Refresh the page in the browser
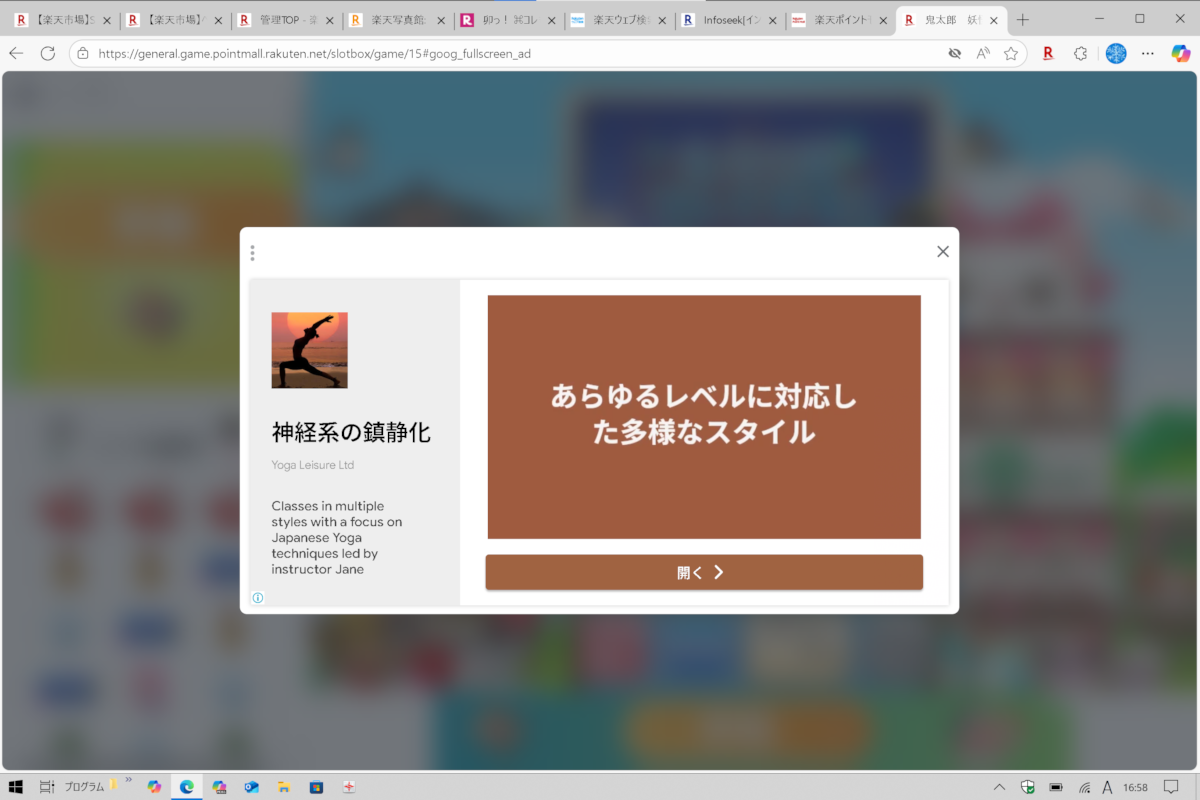This screenshot has height=800, width=1200. tap(48, 54)
